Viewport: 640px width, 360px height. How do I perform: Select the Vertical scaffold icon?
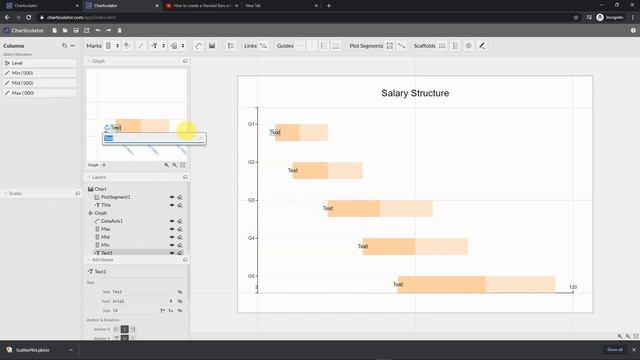coord(456,46)
